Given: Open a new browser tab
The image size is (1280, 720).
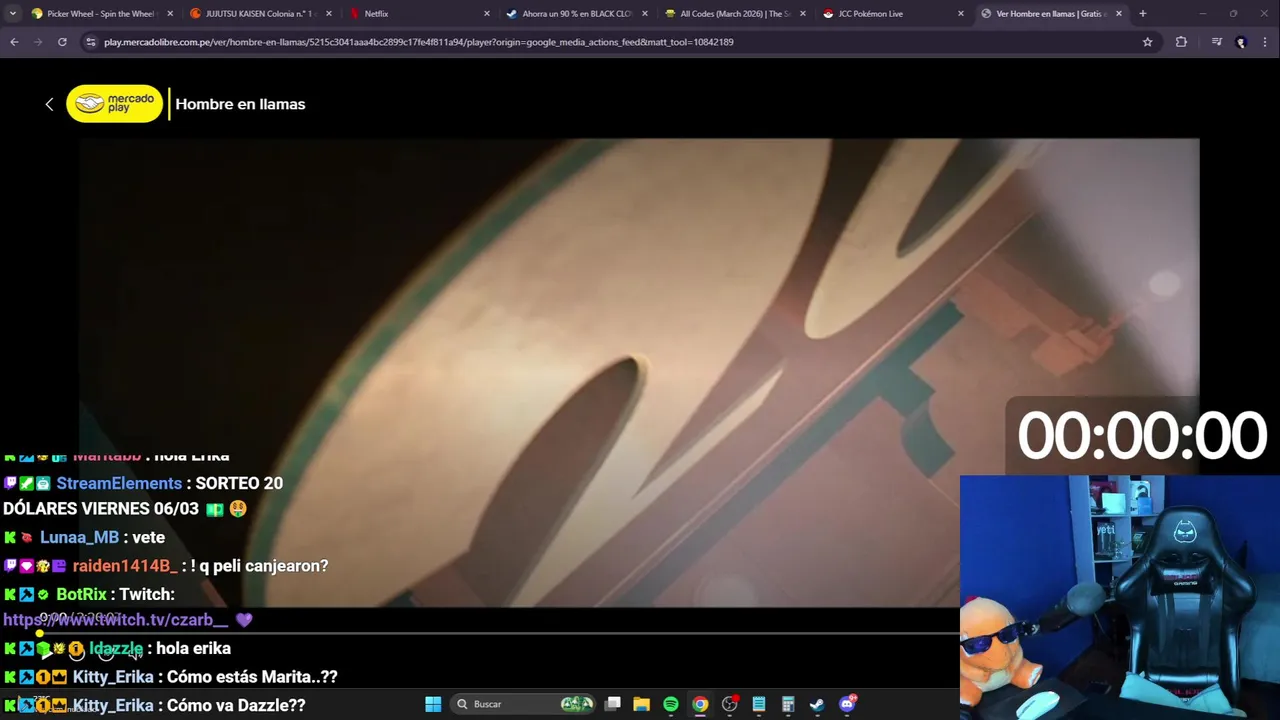Looking at the screenshot, I should coord(1142,14).
